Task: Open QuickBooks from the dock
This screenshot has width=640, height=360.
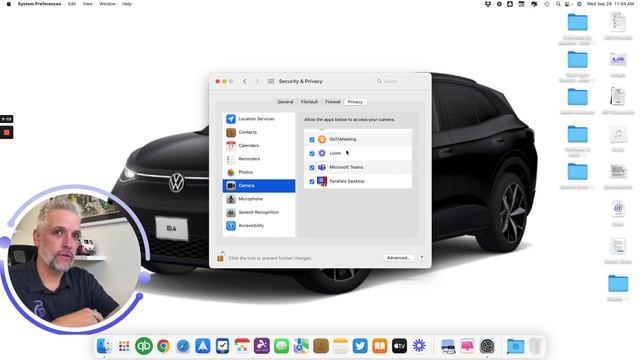Action: pyautogui.click(x=144, y=346)
